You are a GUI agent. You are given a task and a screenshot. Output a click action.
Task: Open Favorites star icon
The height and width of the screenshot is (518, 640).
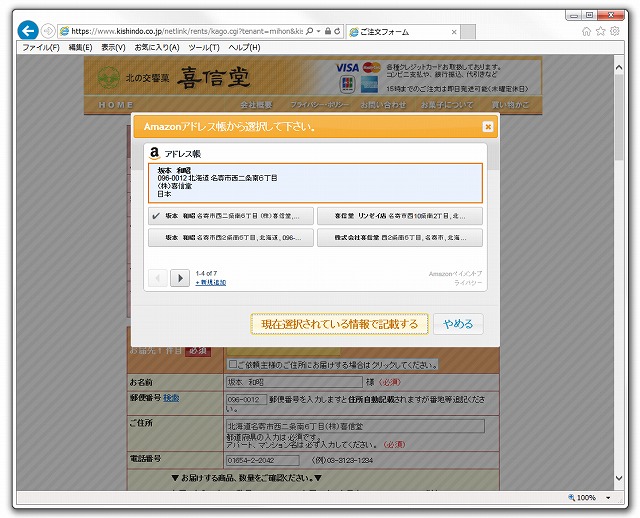600,31
